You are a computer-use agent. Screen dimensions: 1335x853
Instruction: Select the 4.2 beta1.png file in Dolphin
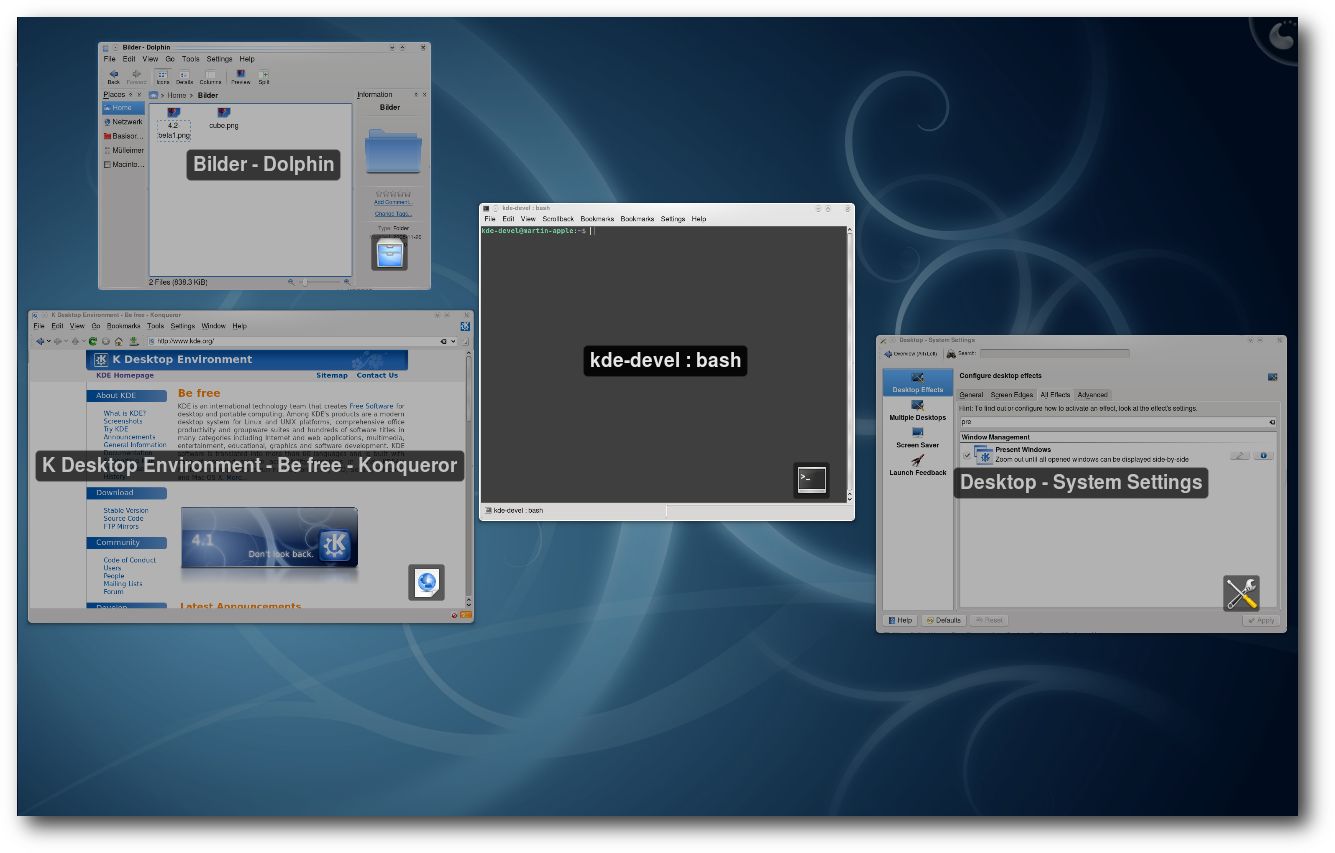pos(173,124)
